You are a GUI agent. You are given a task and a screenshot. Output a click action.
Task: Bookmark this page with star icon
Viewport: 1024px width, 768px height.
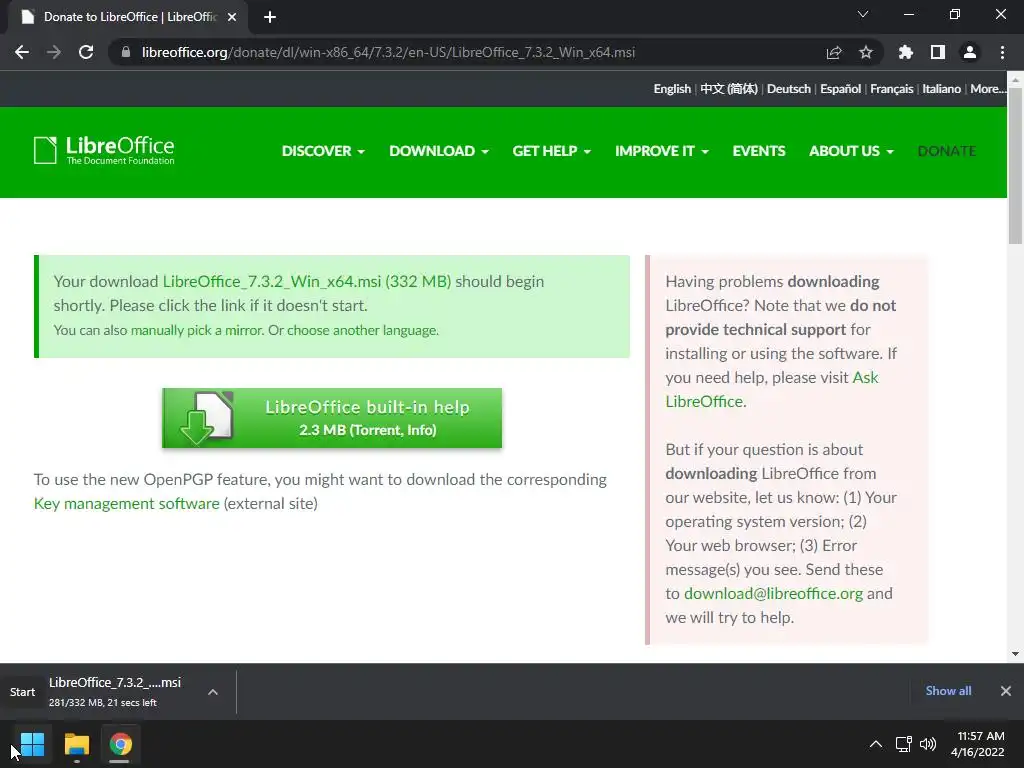click(866, 52)
